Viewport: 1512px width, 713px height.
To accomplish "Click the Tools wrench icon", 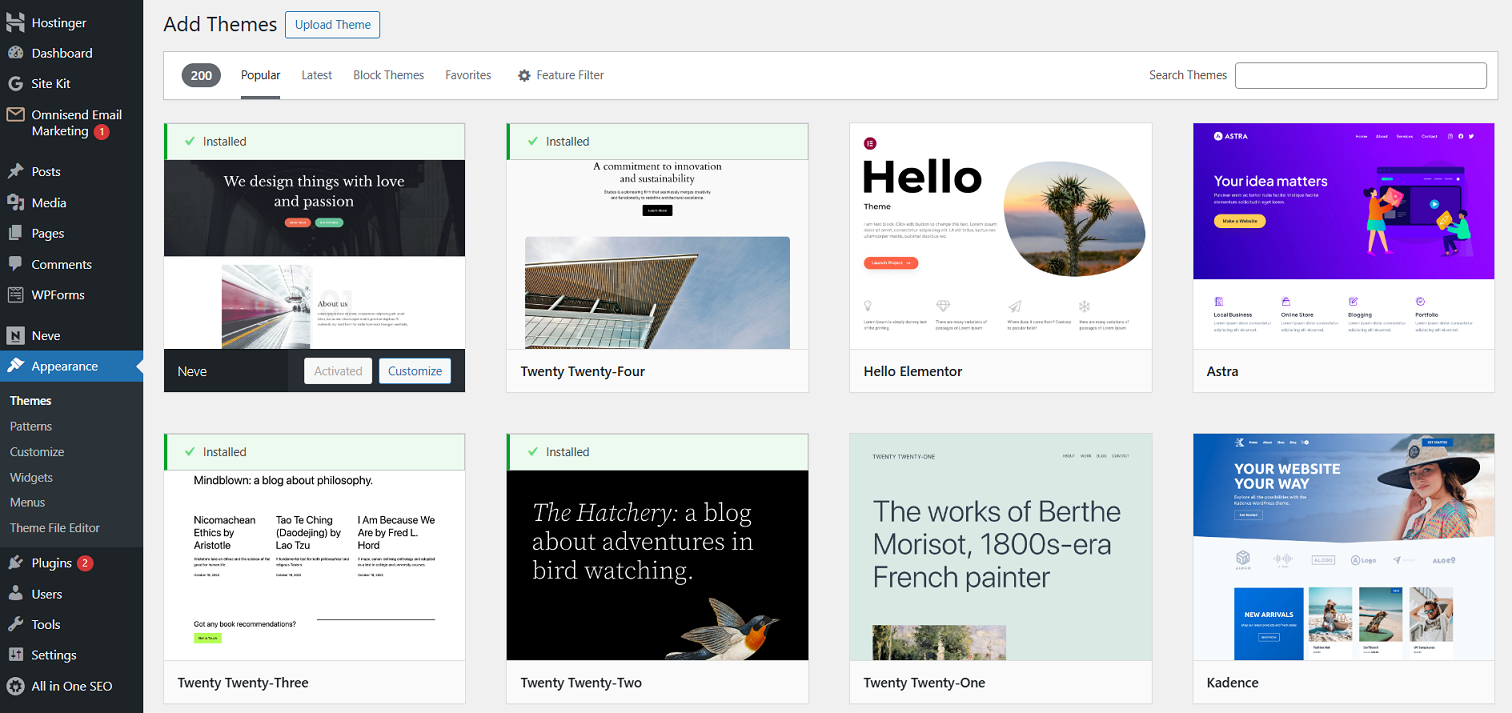I will 15,624.
